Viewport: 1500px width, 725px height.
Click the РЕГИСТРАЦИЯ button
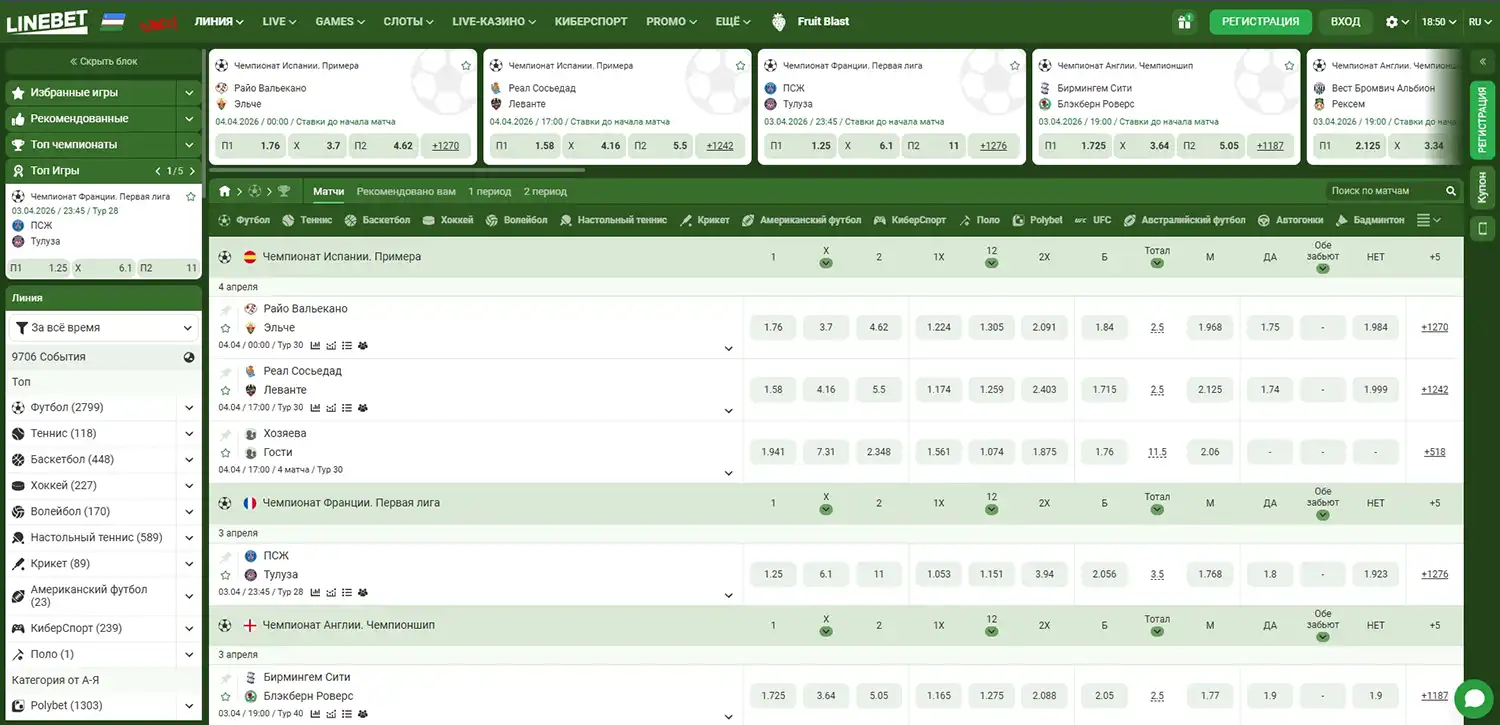point(1258,20)
